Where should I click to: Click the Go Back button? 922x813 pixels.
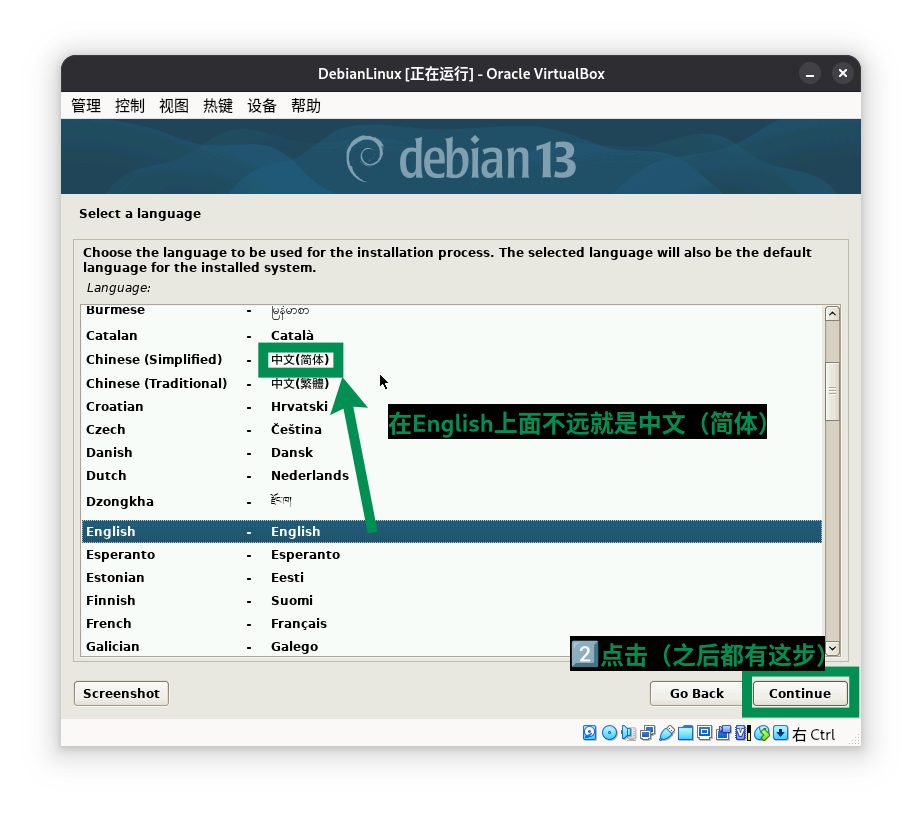(697, 693)
